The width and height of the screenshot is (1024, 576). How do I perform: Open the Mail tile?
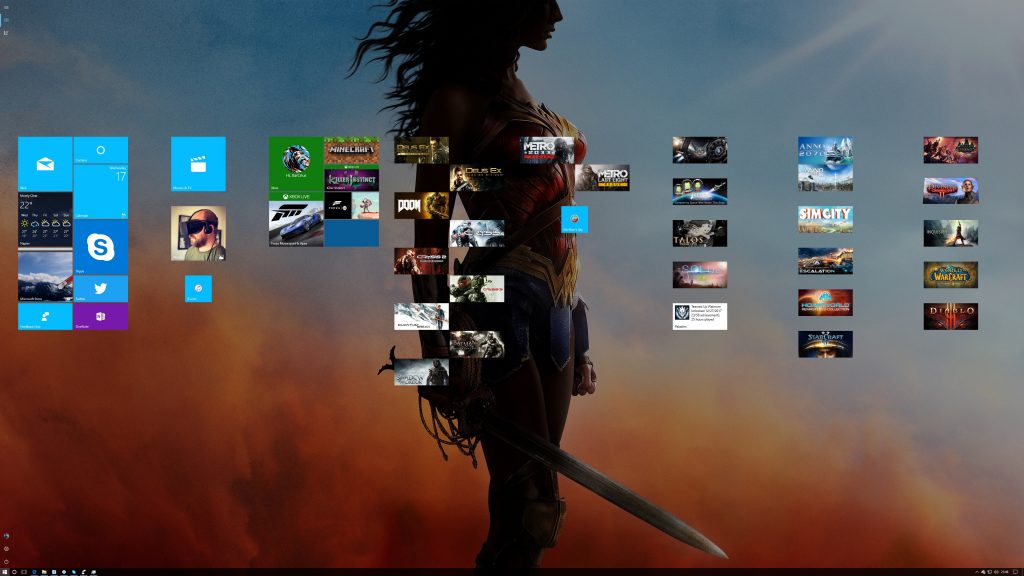[x=45, y=164]
